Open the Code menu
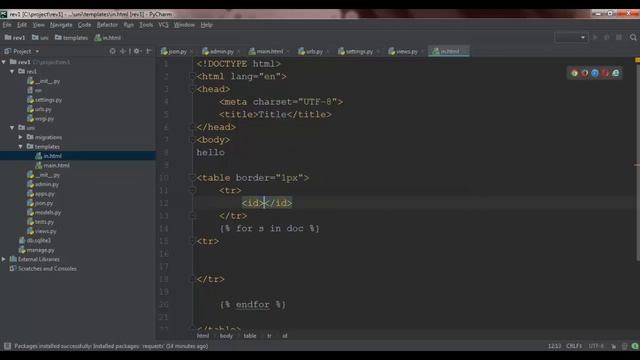The width and height of the screenshot is (640, 360). (x=84, y=25)
